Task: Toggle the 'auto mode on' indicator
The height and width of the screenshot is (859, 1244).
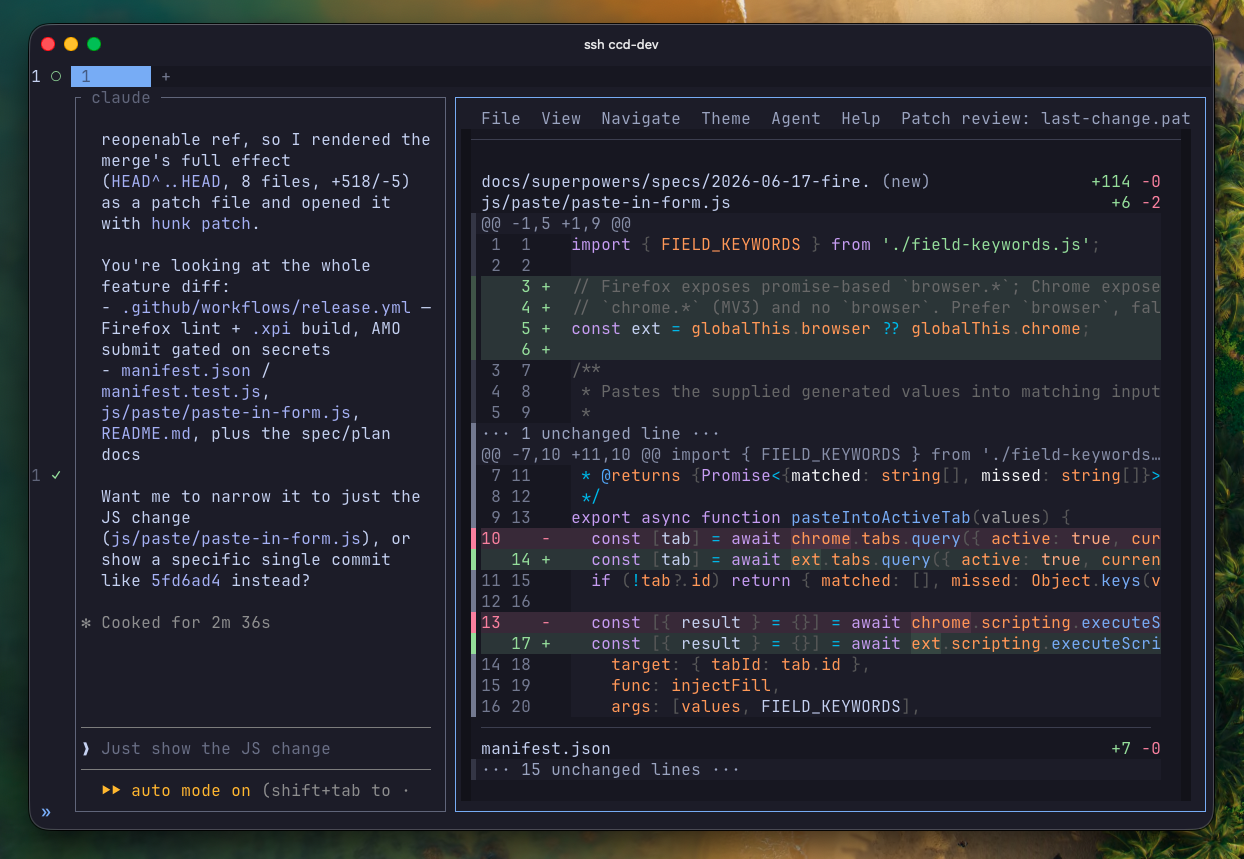Action: [191, 790]
